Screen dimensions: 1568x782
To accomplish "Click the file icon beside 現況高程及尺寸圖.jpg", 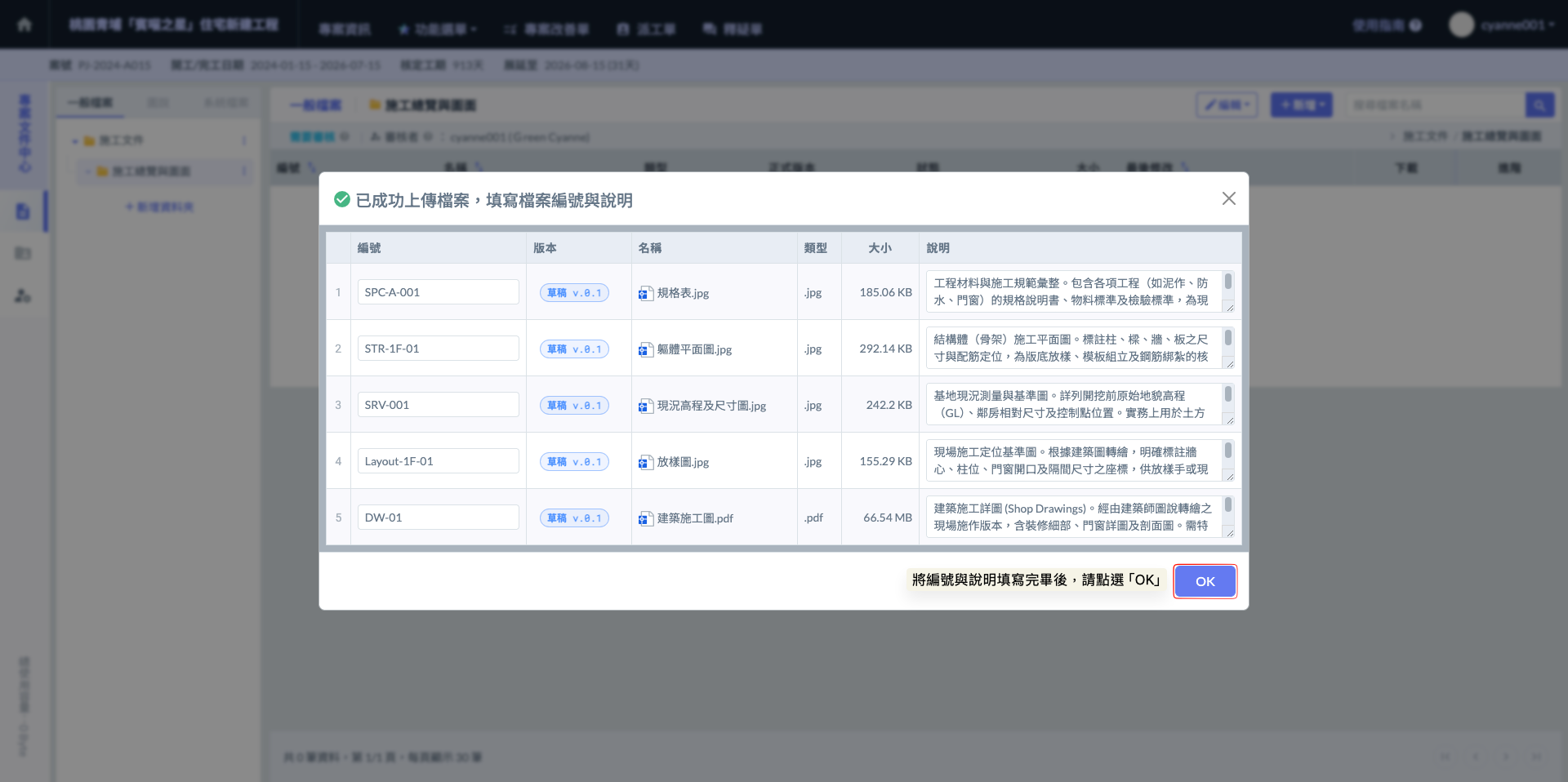I will tap(645, 406).
